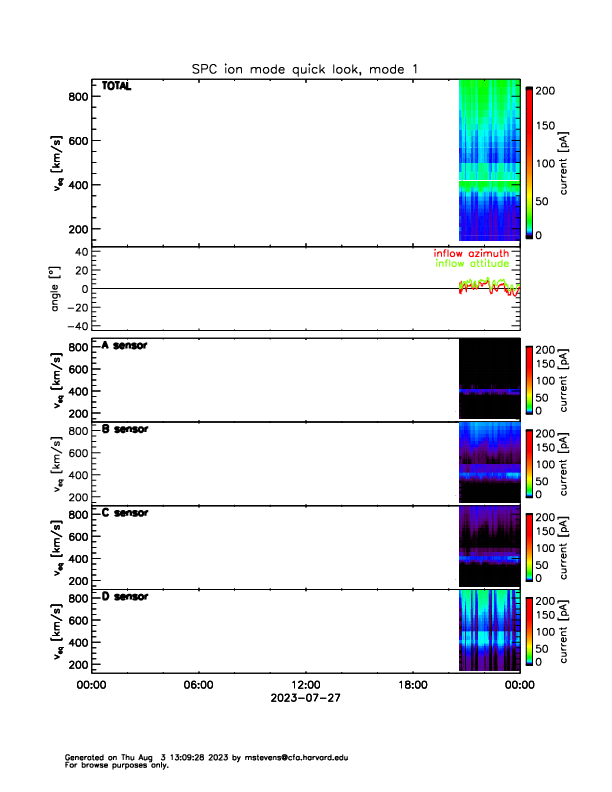Select the "C sensor" panel label
The height and width of the screenshot is (792, 612).
pyautogui.click(x=125, y=513)
